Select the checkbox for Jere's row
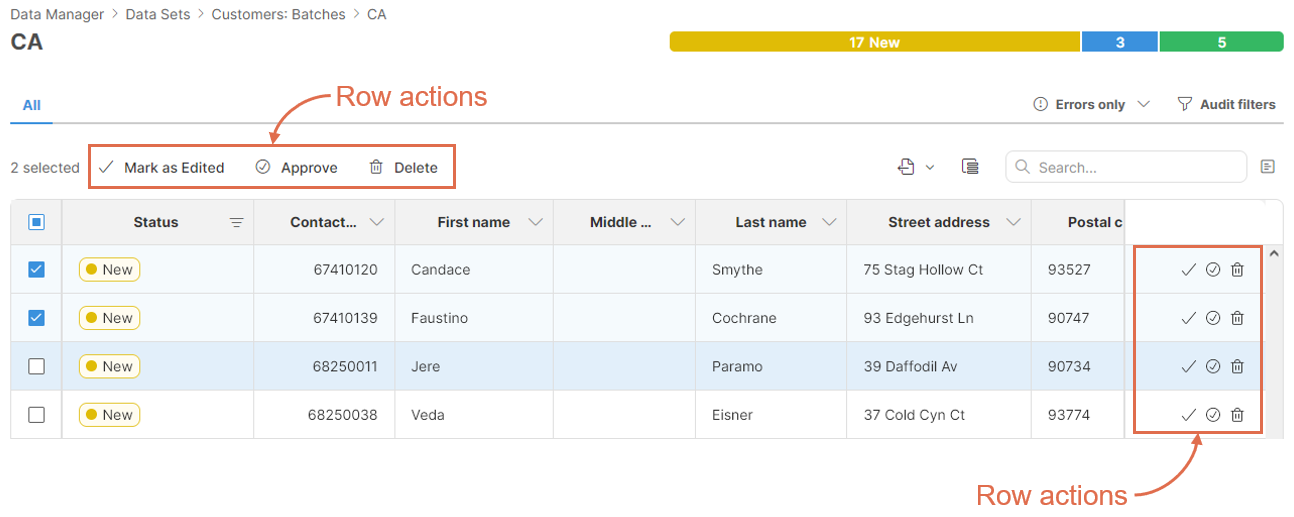 (37, 367)
